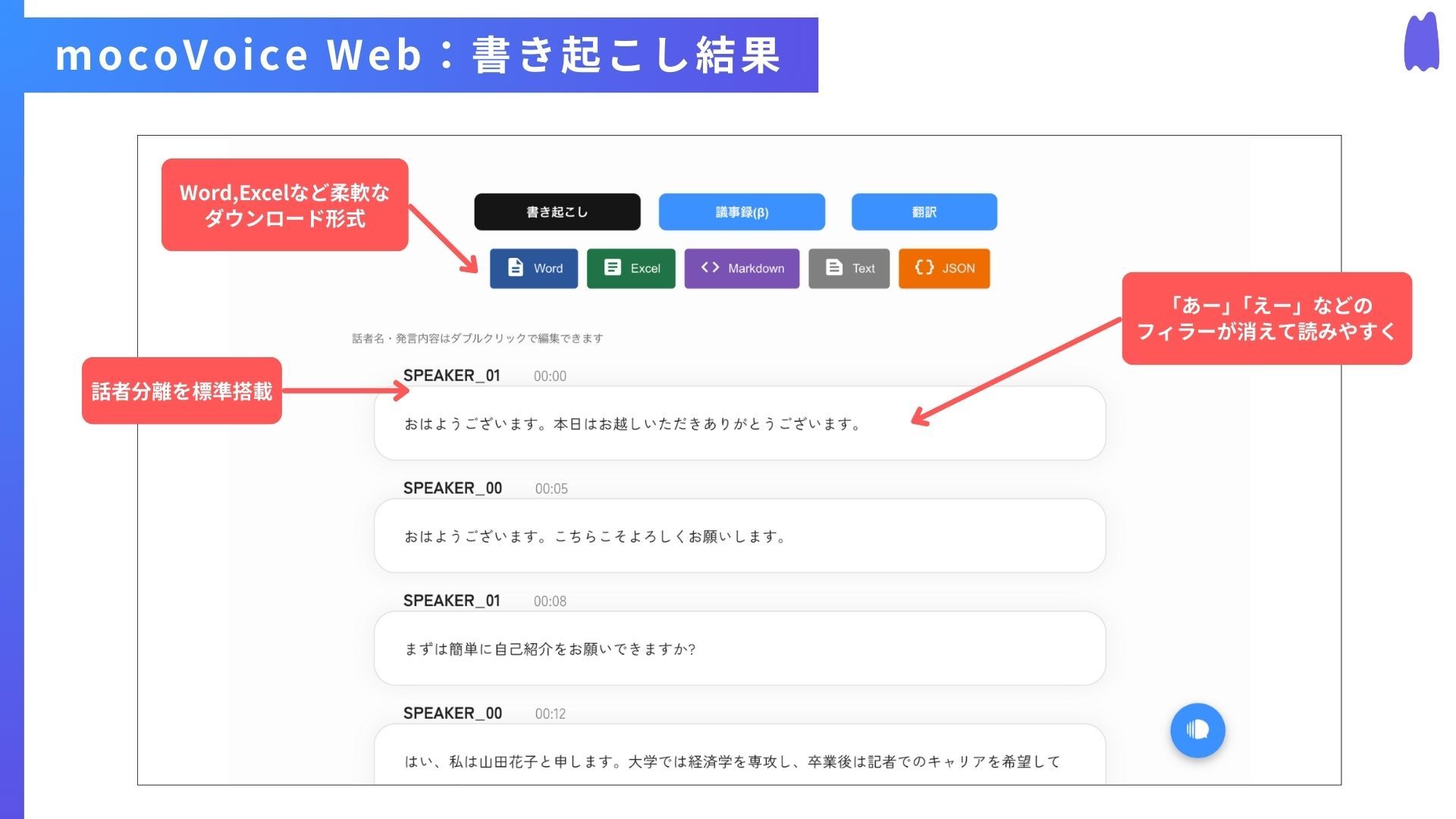The height and width of the screenshot is (819, 1456).
Task: Click the Markdown code brackets icon
Action: click(x=710, y=268)
